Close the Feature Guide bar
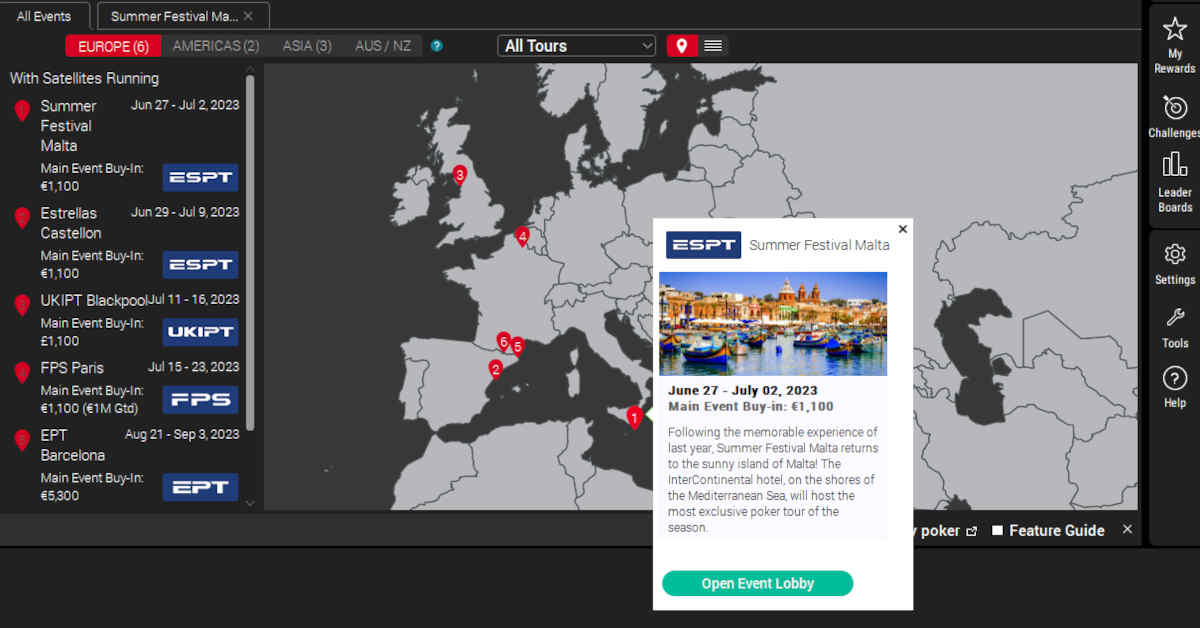This screenshot has height=628, width=1200. [1127, 529]
